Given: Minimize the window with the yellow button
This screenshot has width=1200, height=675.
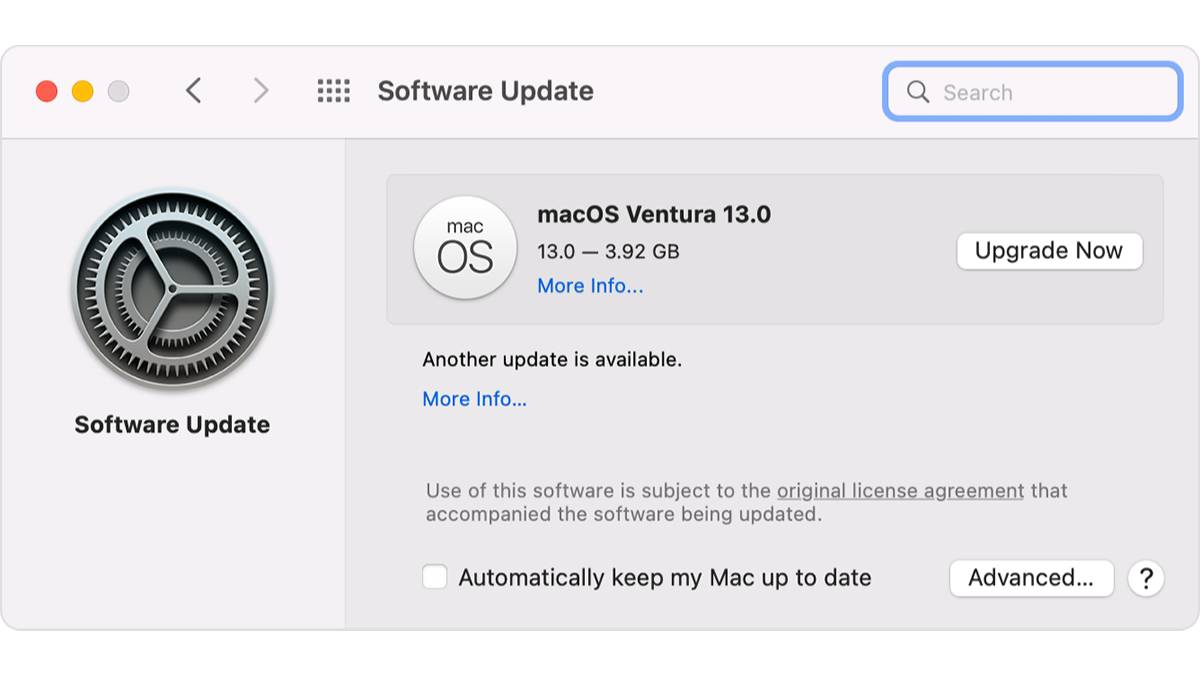Looking at the screenshot, I should 82,92.
